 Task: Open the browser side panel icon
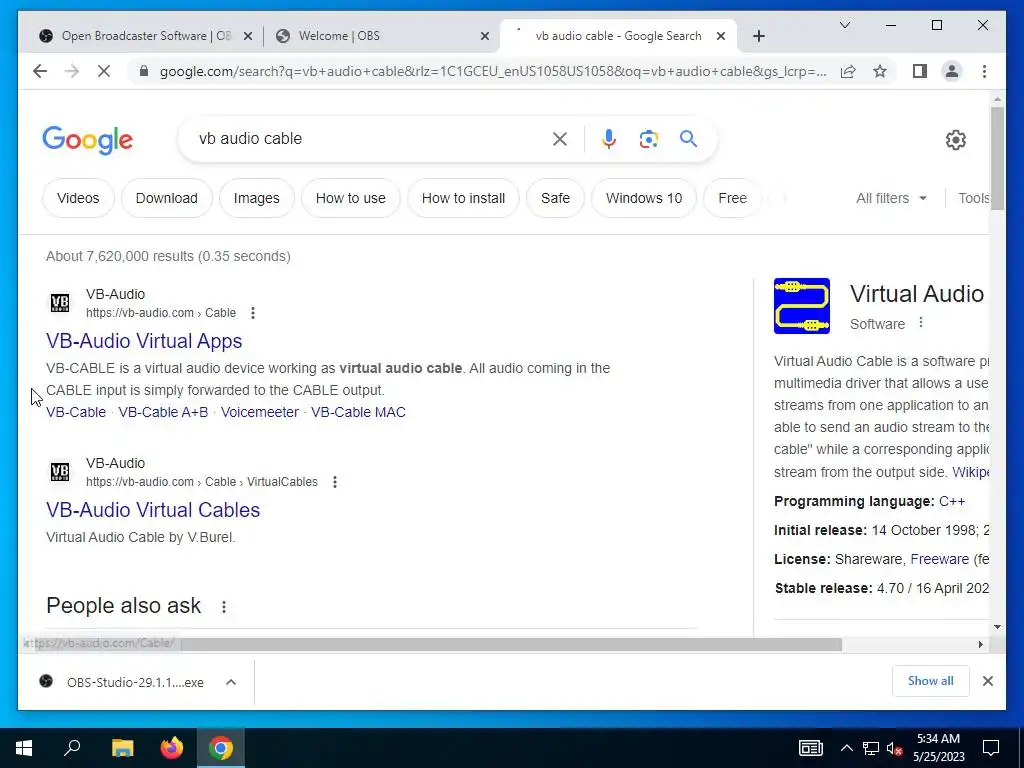pyautogui.click(x=920, y=71)
